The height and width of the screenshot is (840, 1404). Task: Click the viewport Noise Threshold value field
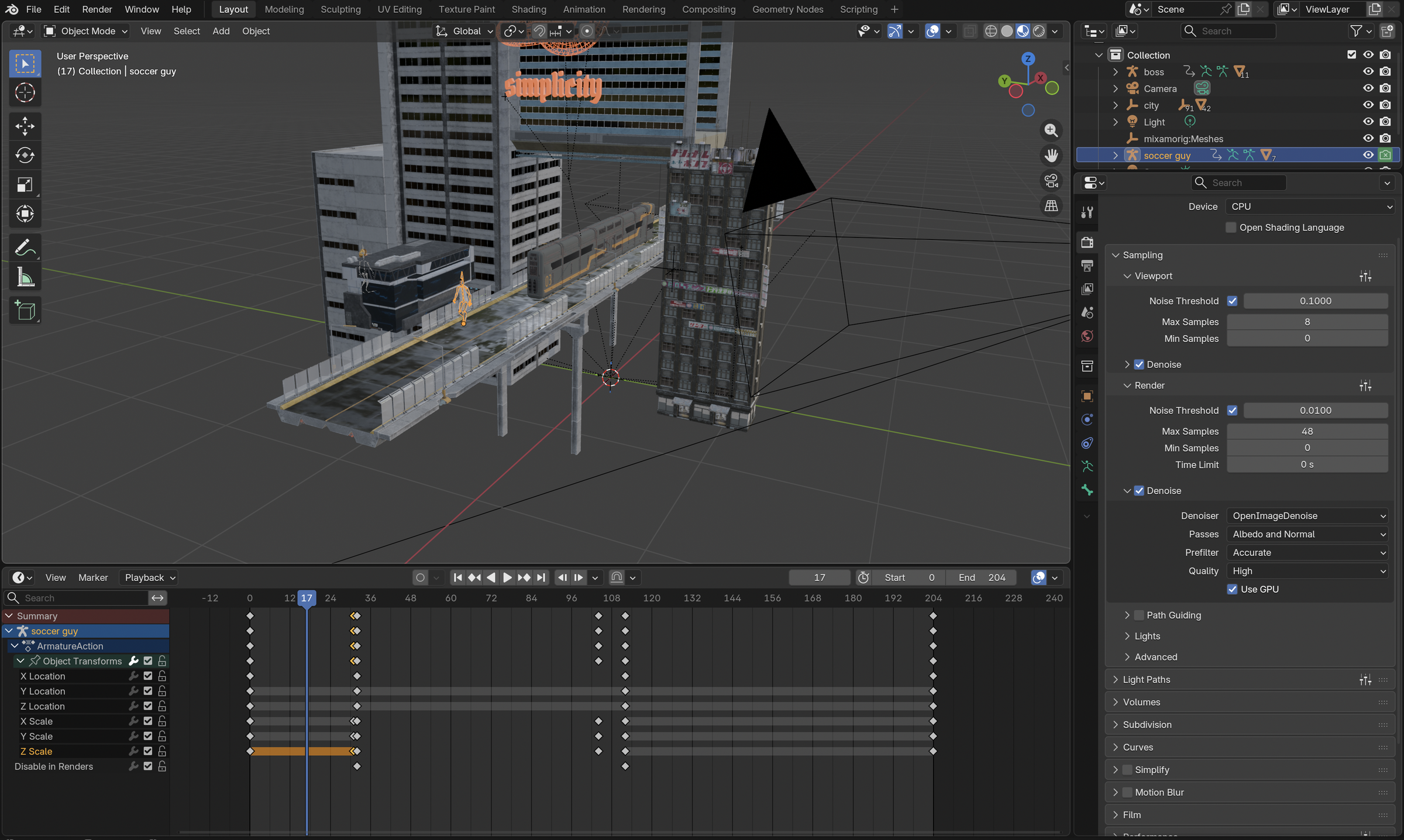click(x=1315, y=301)
